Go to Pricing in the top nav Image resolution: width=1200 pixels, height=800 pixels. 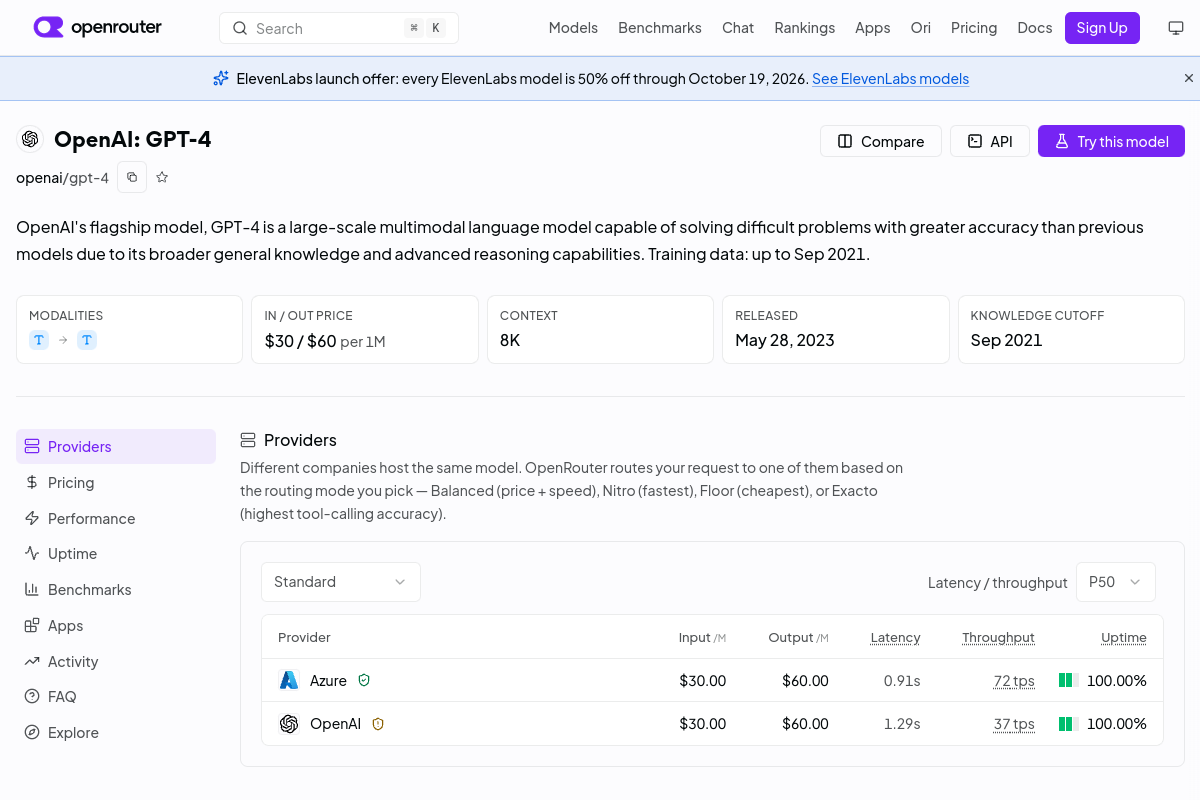974,28
